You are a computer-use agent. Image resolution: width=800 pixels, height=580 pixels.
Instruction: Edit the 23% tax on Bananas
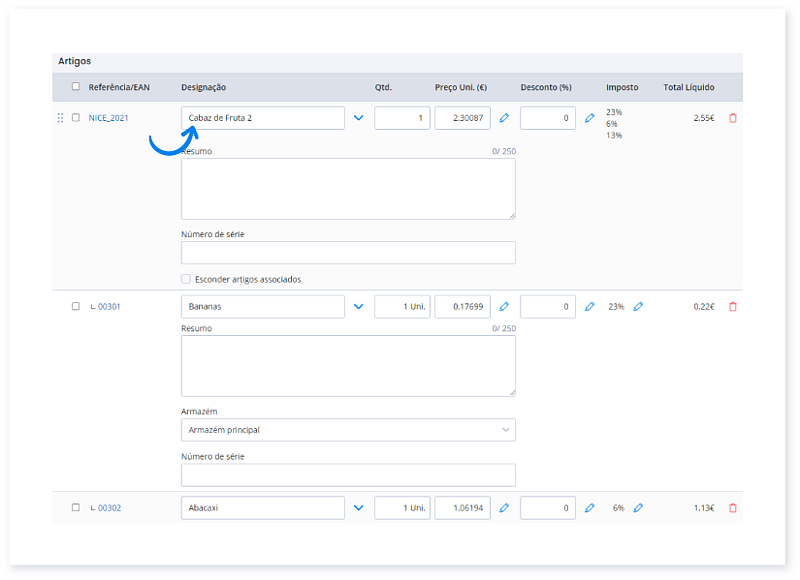(x=638, y=307)
